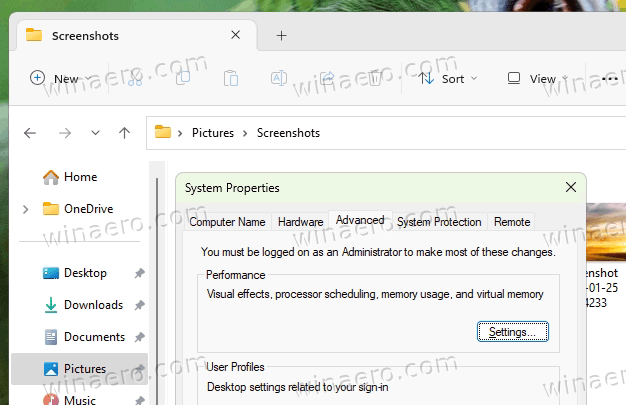
Task: Open the Sort menu
Action: [x=447, y=79]
